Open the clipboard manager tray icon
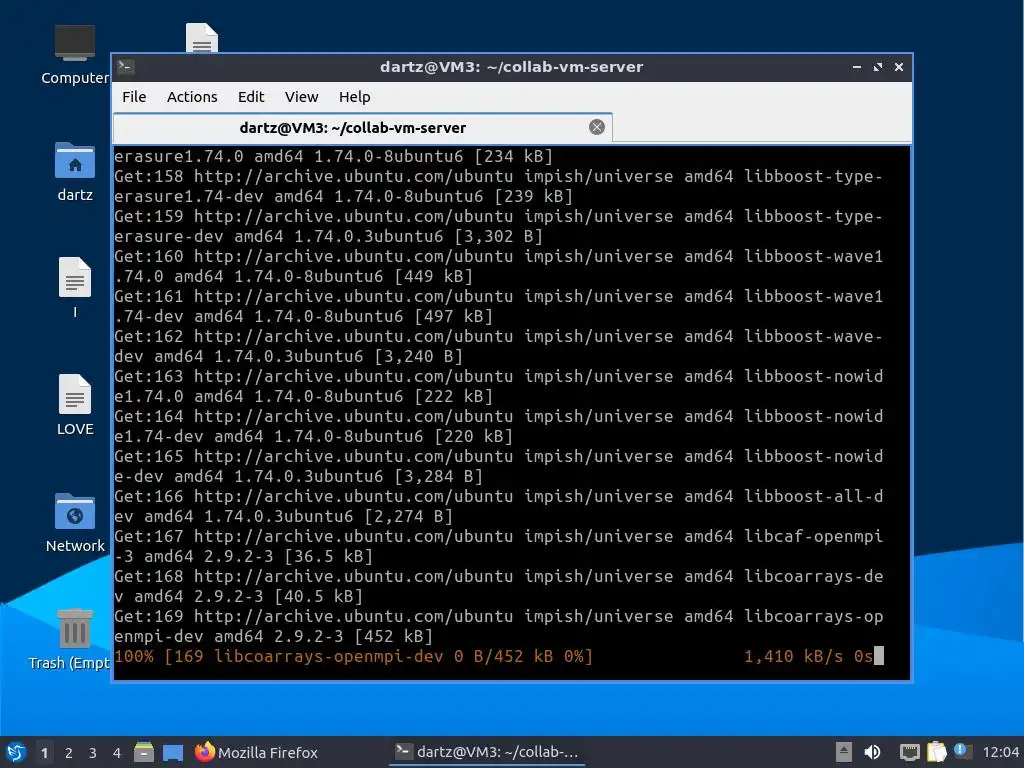The height and width of the screenshot is (768, 1024). [936, 752]
